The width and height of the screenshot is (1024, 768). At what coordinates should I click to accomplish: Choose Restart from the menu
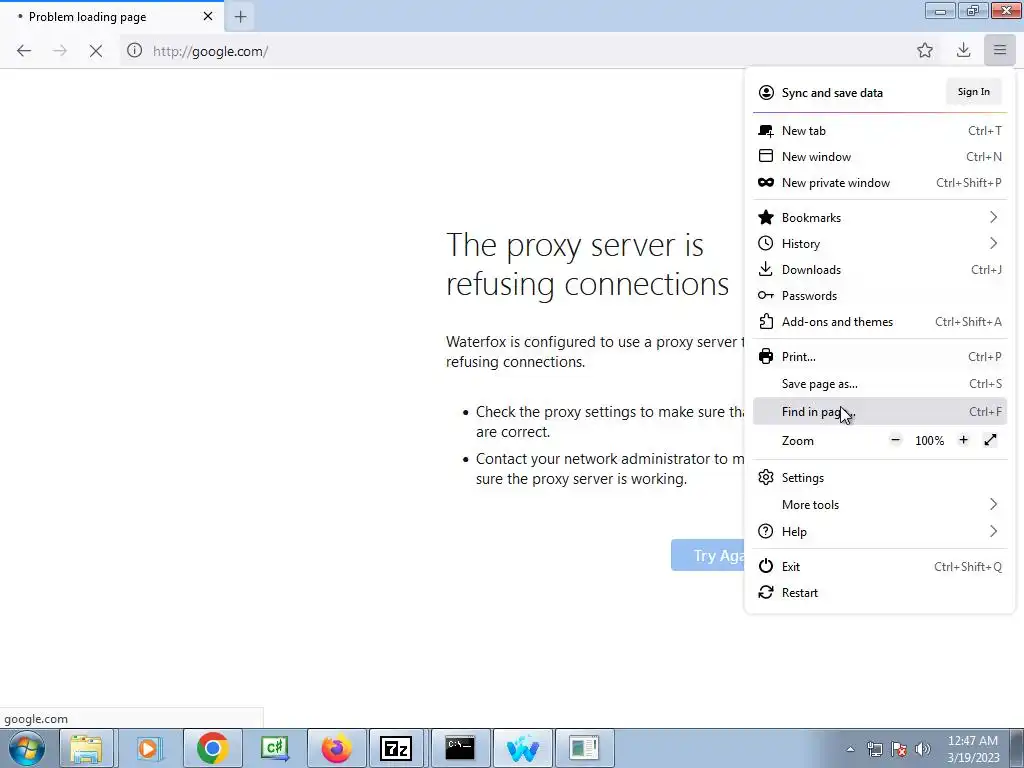(x=880, y=593)
